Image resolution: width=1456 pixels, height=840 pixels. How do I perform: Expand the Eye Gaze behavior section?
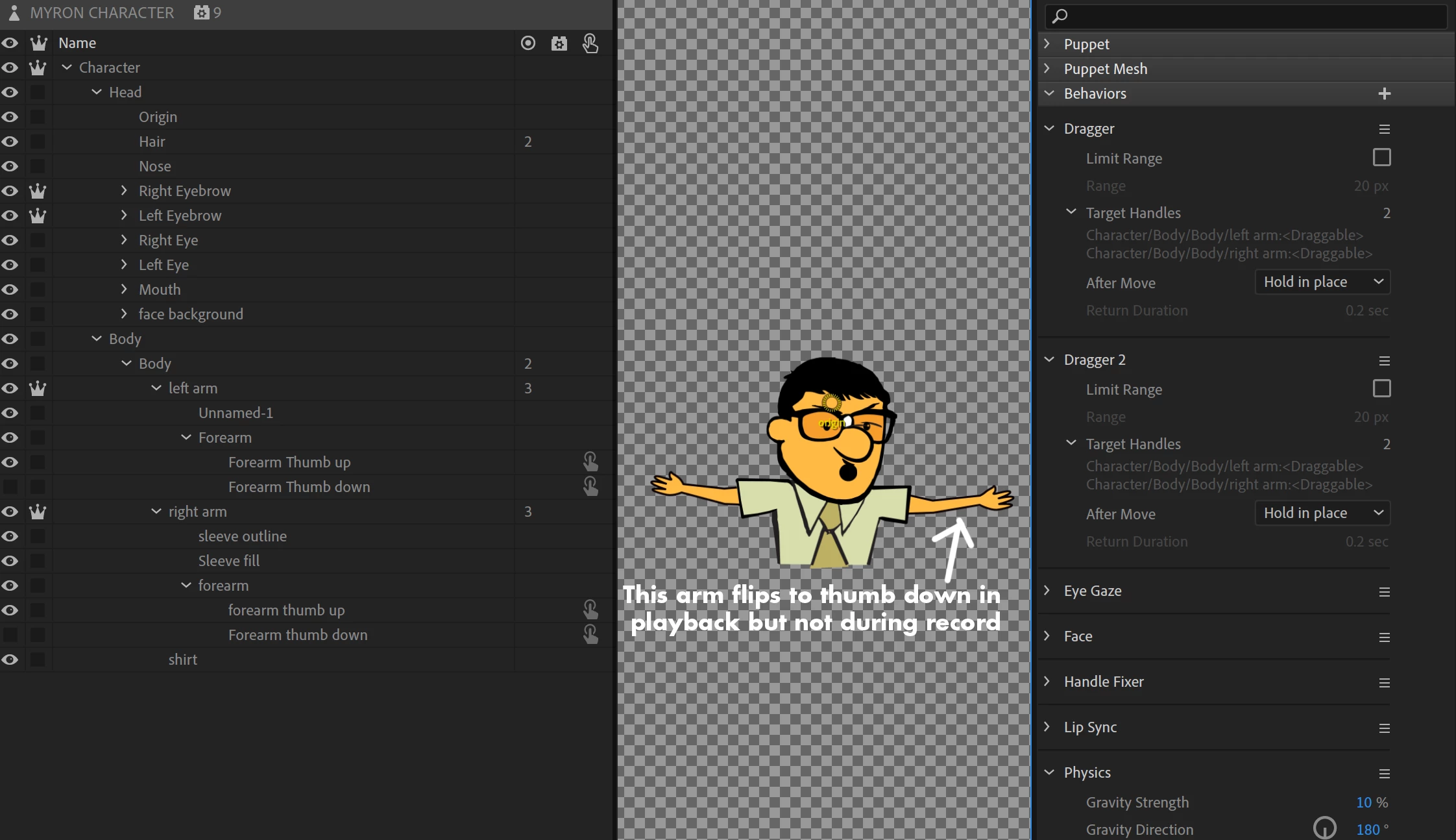point(1047,591)
